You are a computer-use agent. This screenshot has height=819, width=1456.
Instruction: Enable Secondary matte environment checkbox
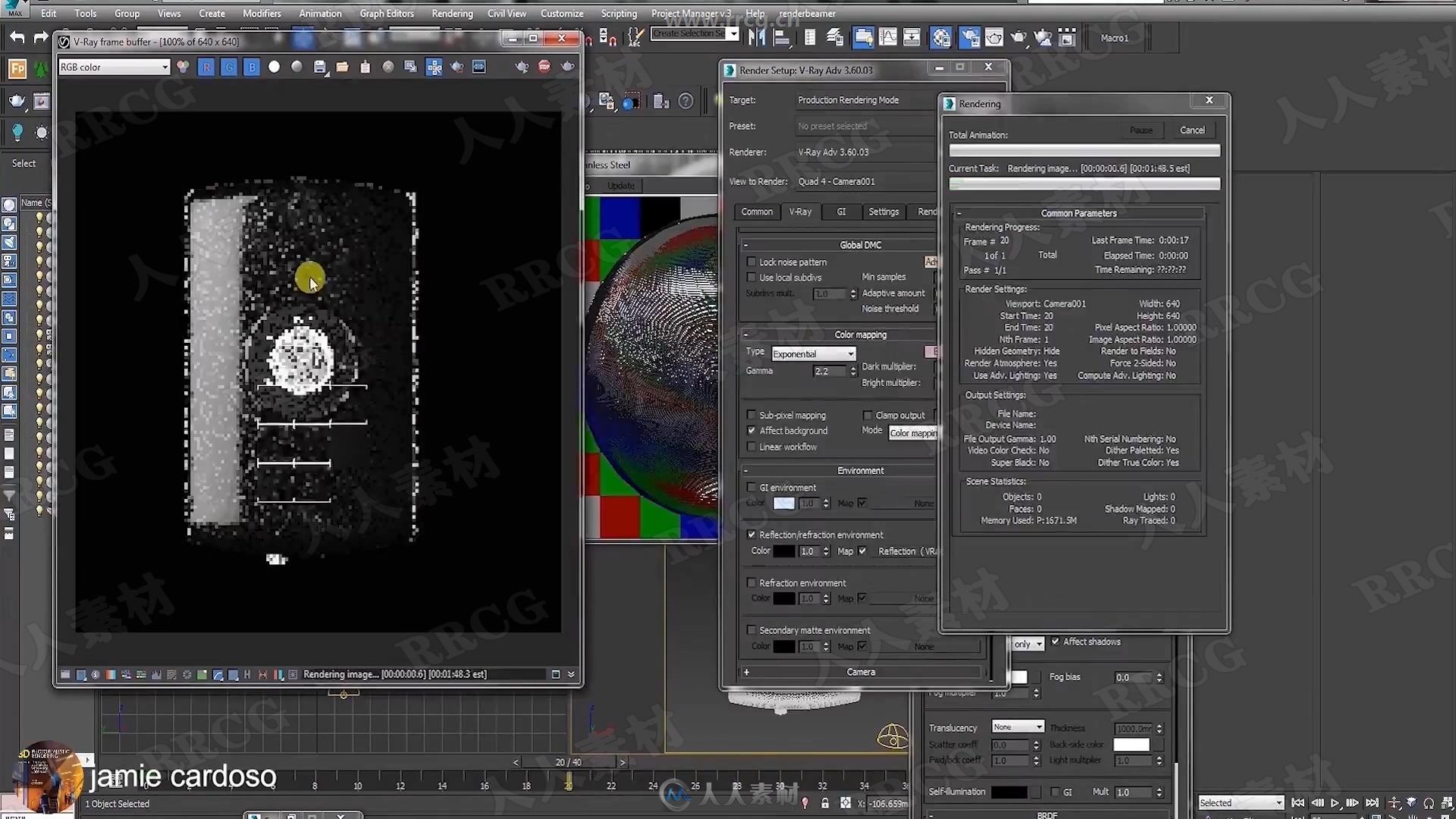click(752, 630)
